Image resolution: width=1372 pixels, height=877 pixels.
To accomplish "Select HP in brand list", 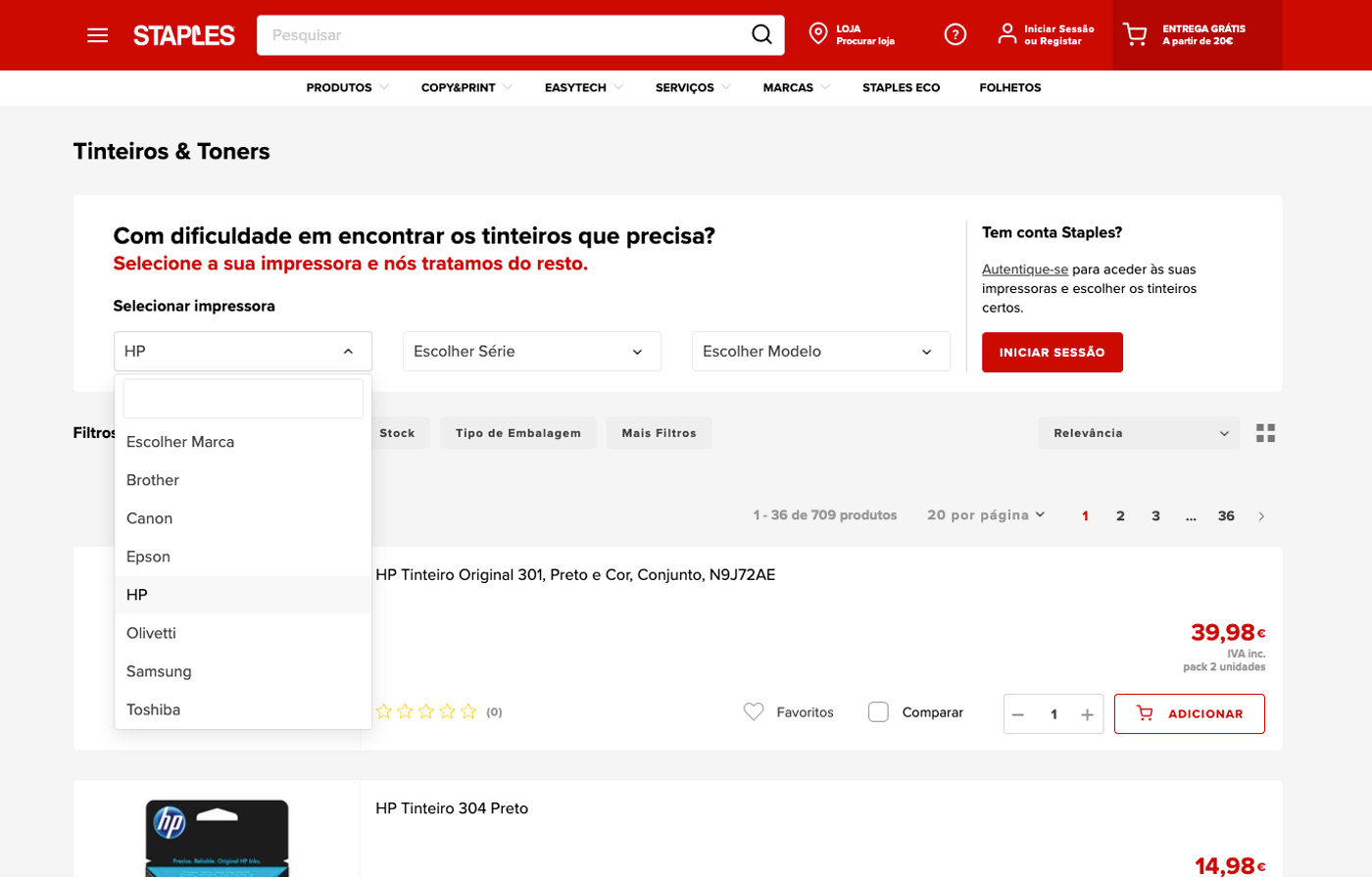I will click(x=243, y=595).
